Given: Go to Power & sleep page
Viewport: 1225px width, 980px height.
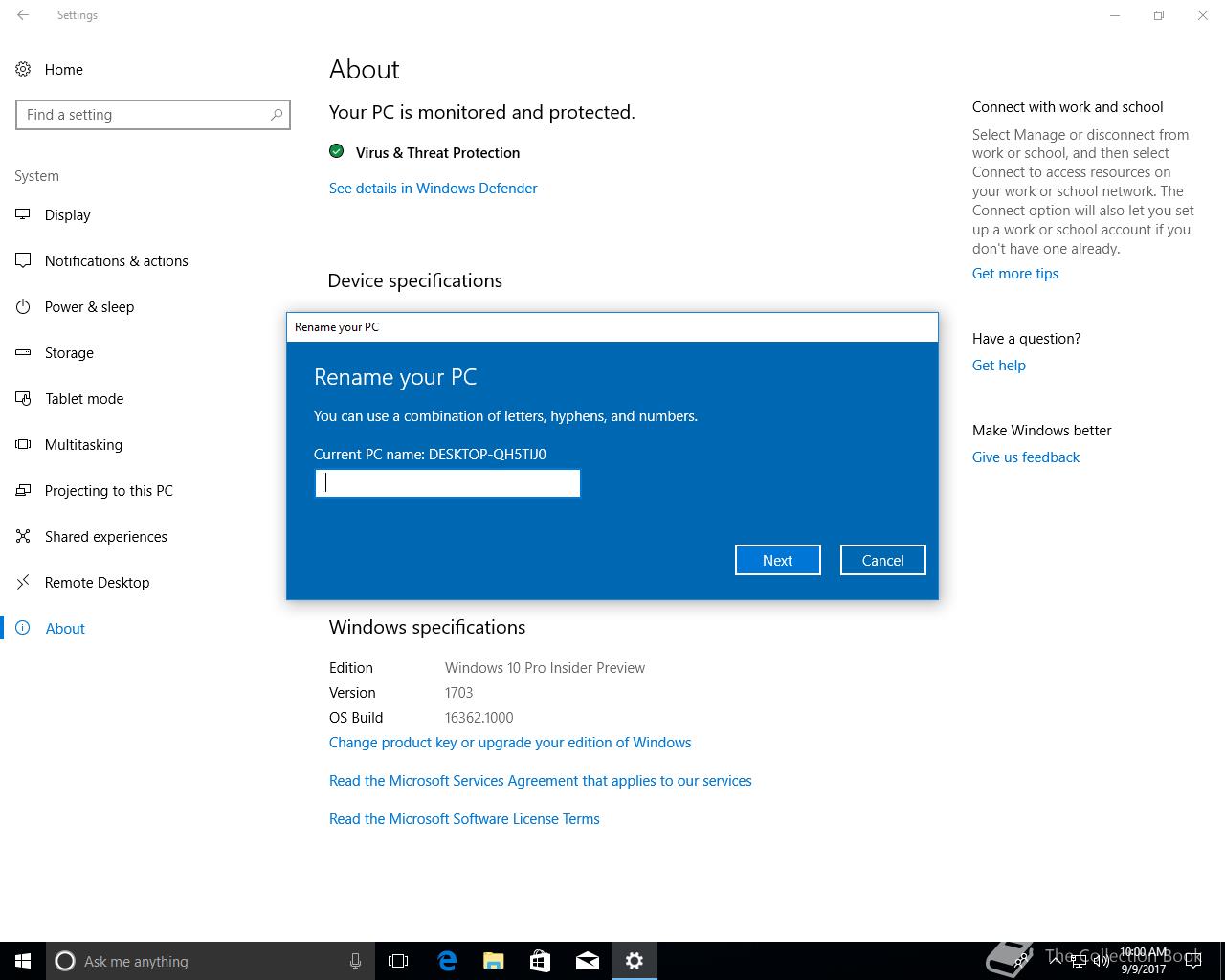Looking at the screenshot, I should pos(90,306).
